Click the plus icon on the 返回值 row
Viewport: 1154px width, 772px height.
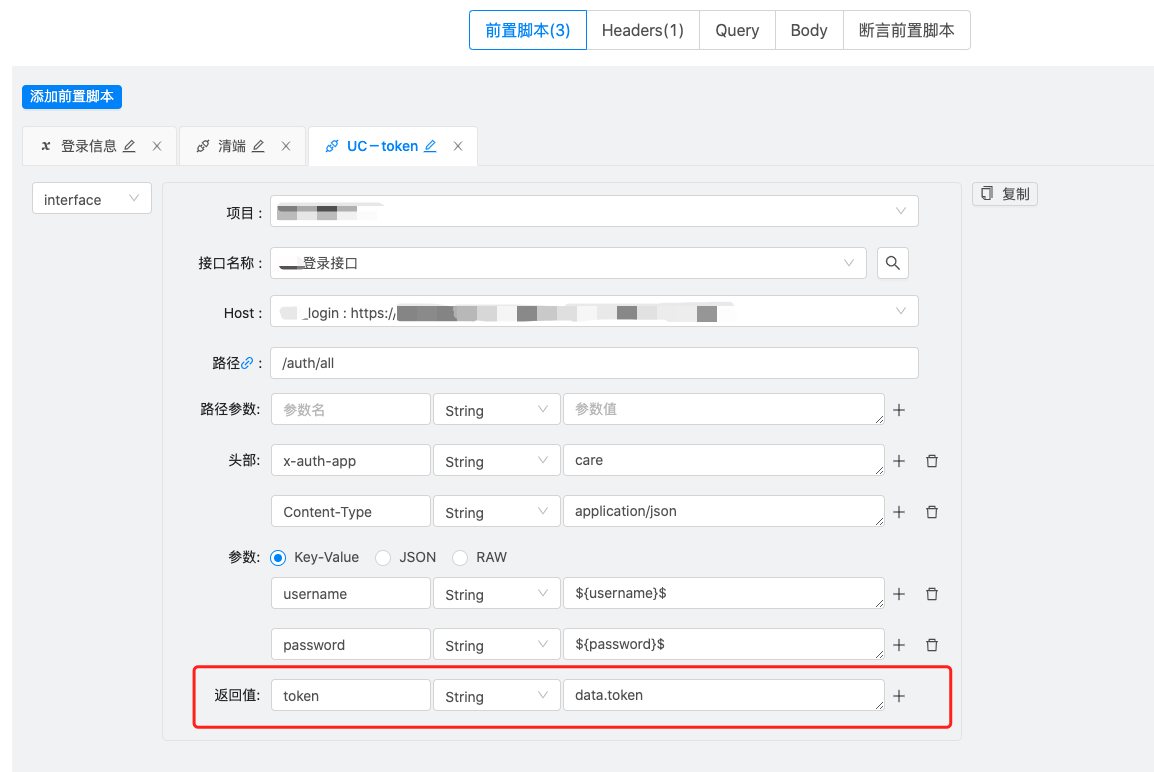coord(898,694)
